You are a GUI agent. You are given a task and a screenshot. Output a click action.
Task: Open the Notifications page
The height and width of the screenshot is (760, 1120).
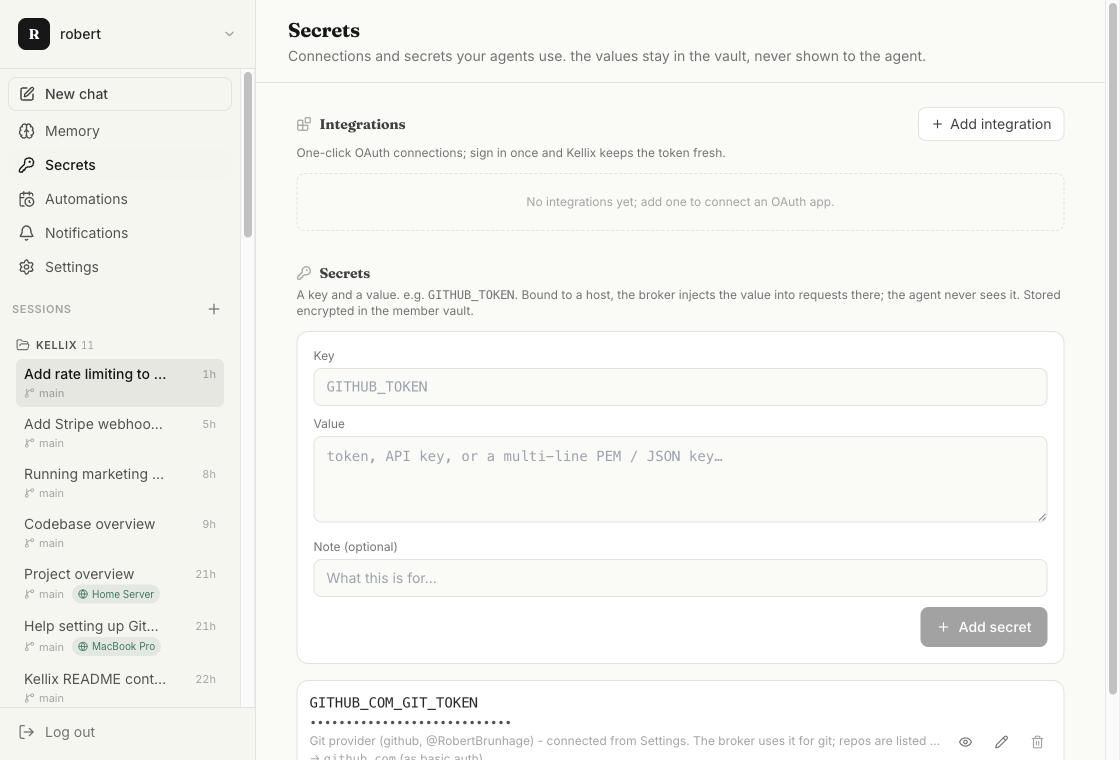[x=120, y=234]
